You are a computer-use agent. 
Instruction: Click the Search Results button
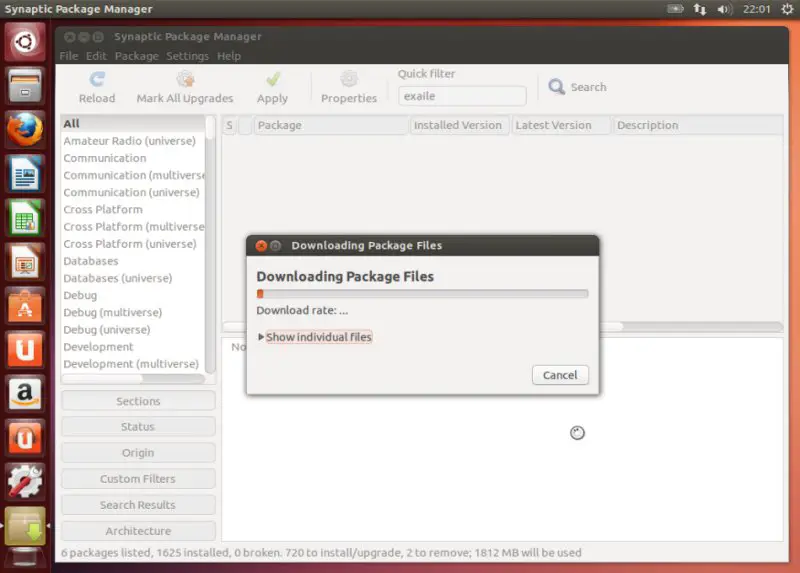[x=138, y=505]
